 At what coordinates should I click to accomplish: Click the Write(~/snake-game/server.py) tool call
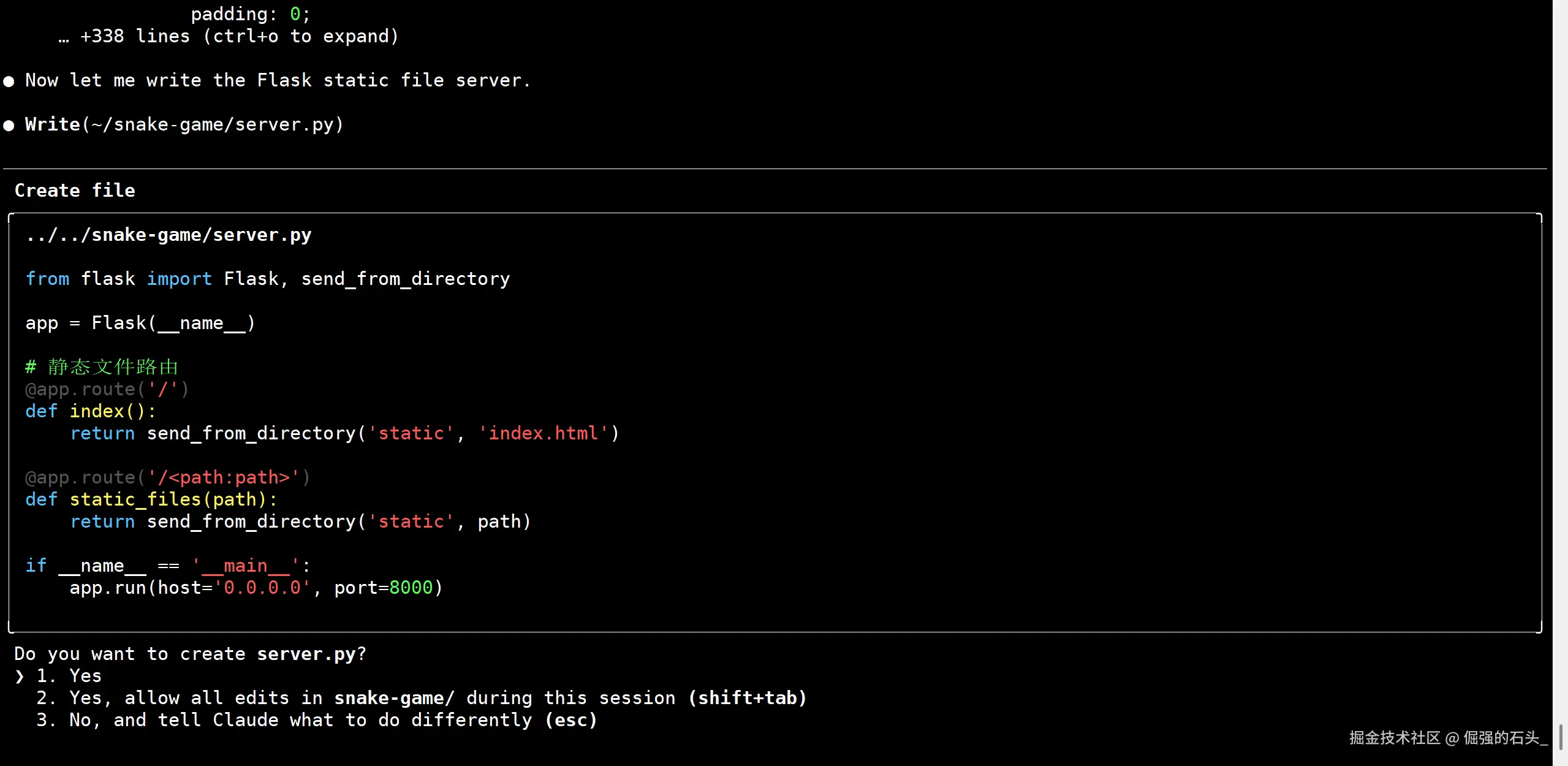pyautogui.click(x=184, y=124)
